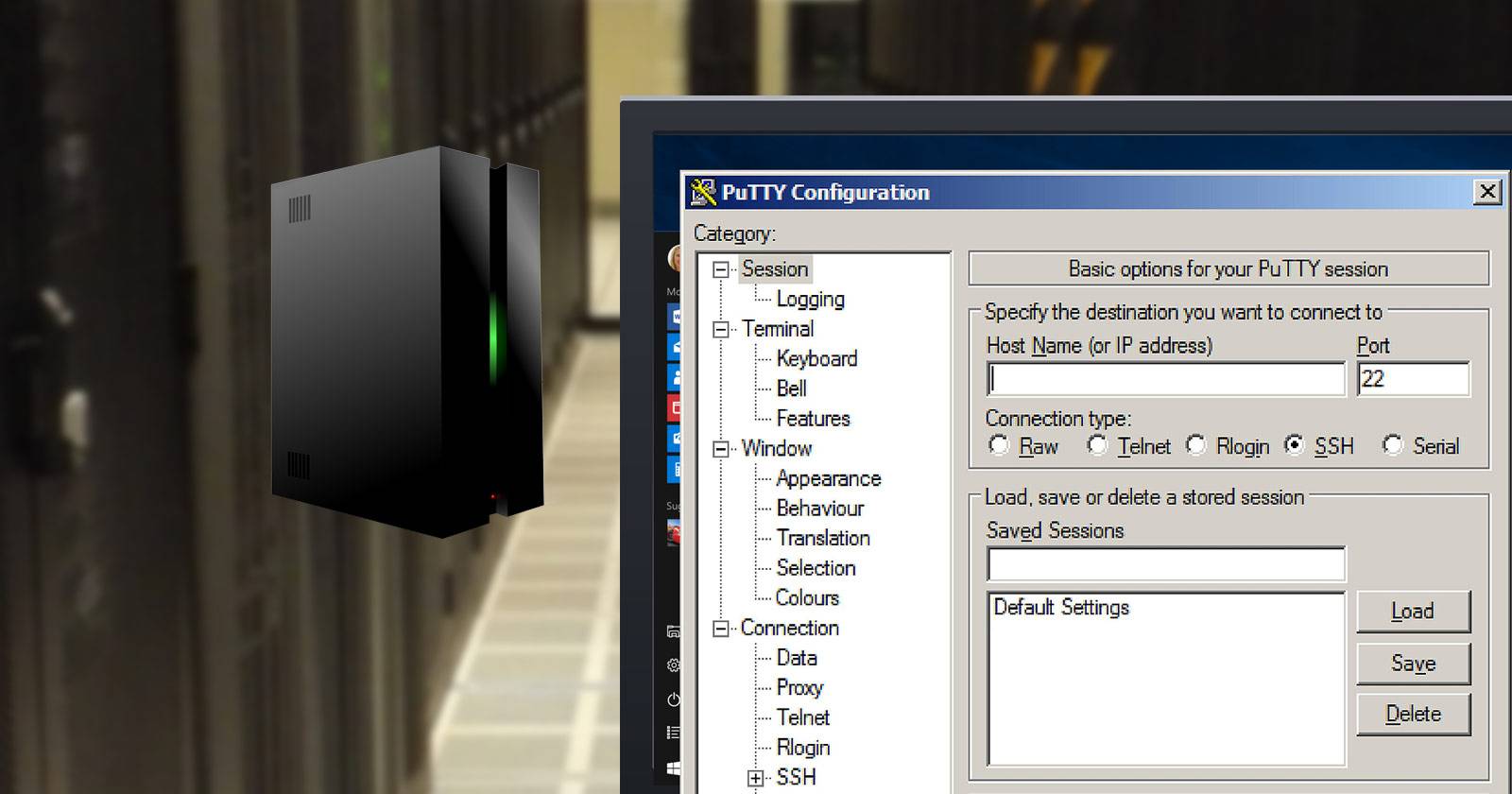The width and height of the screenshot is (1512, 794).
Task: Click the PuTTY icon in the title bar
Action: pos(702,192)
